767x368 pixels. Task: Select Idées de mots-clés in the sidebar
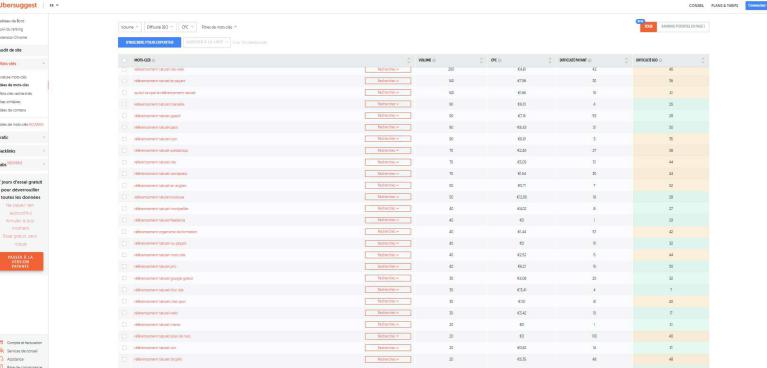pos(15,85)
